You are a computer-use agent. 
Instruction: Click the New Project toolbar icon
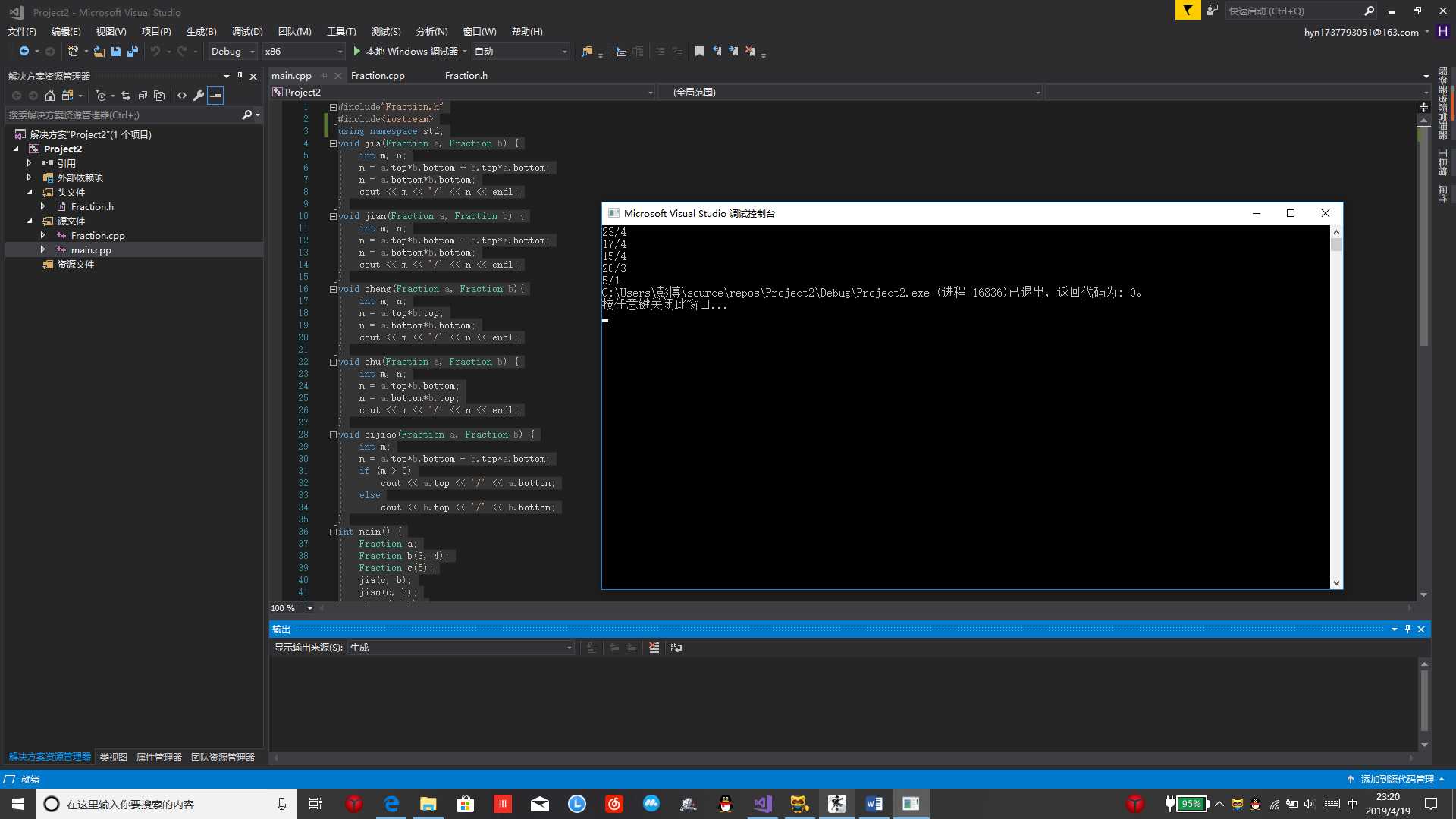[73, 52]
